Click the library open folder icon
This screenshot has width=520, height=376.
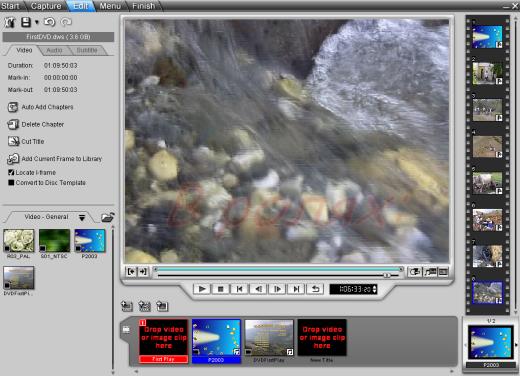click(108, 217)
